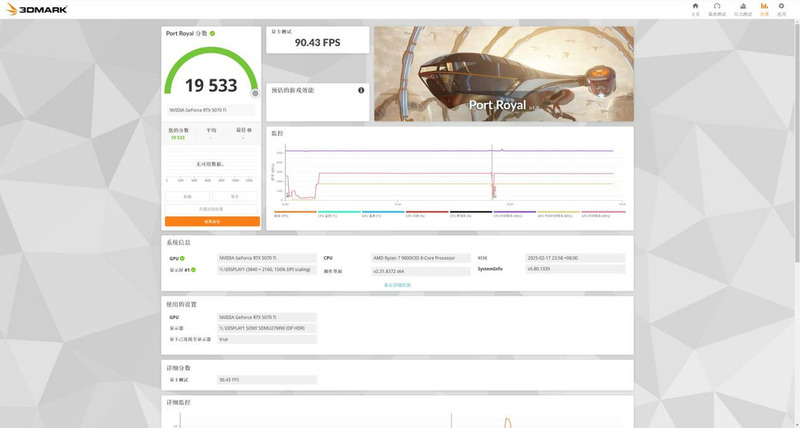Click GPU name field below the score gauge
This screenshot has width=800, height=428.
coord(211,110)
